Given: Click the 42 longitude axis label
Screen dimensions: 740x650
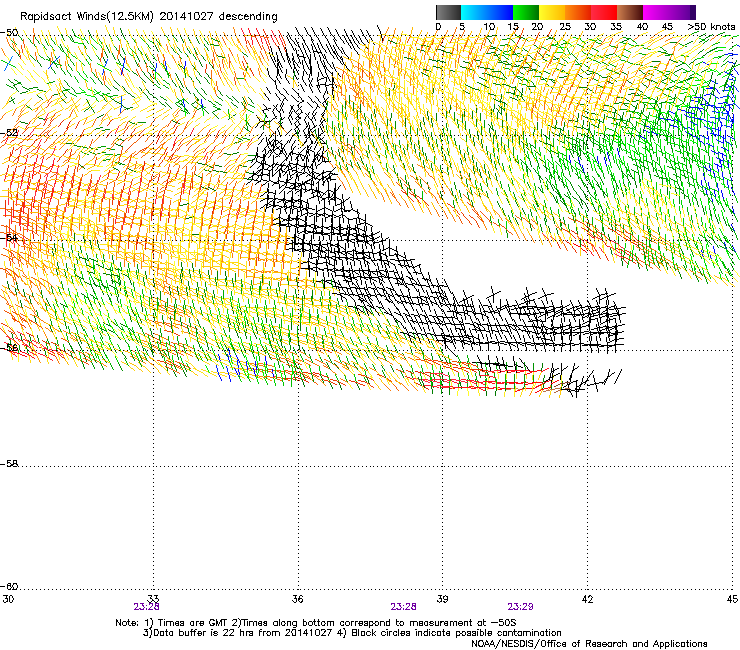Looking at the screenshot, I should click(x=587, y=599).
